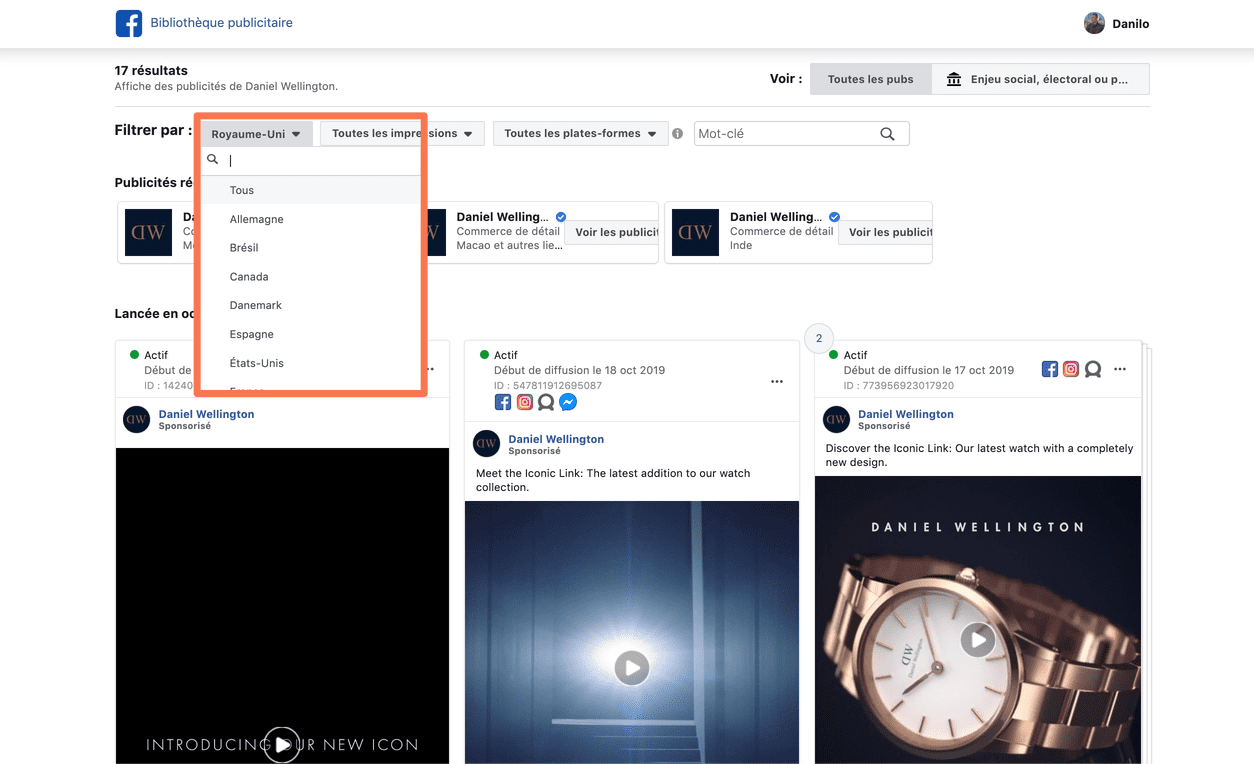Open Daniel Welling... page for Inde
This screenshot has width=1254, height=764.
pos(776,216)
